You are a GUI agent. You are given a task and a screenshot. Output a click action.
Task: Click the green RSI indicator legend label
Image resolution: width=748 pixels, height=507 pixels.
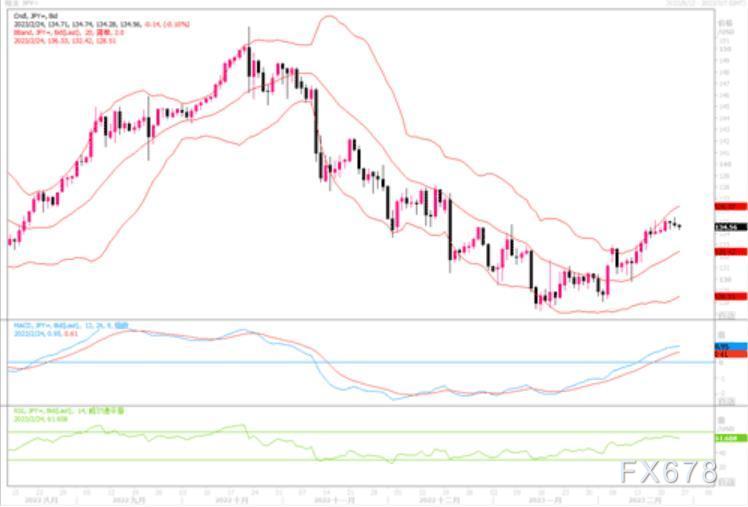[68, 411]
